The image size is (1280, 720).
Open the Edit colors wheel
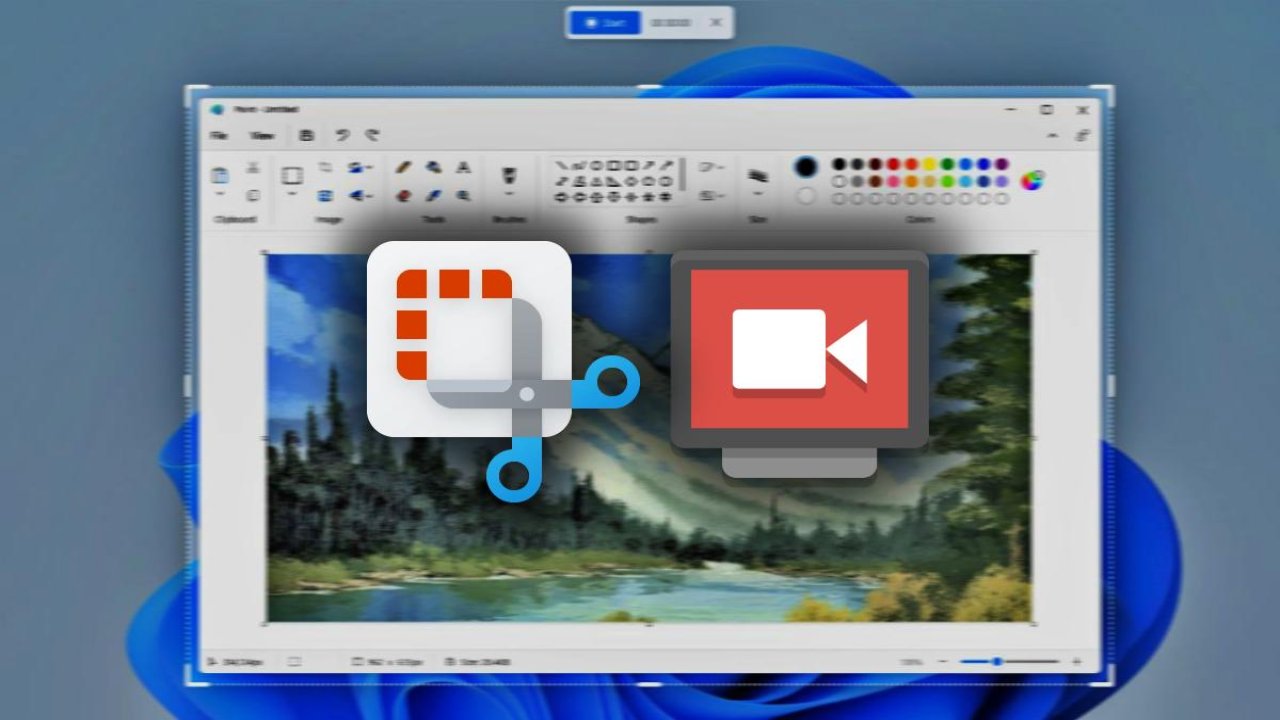1032,181
